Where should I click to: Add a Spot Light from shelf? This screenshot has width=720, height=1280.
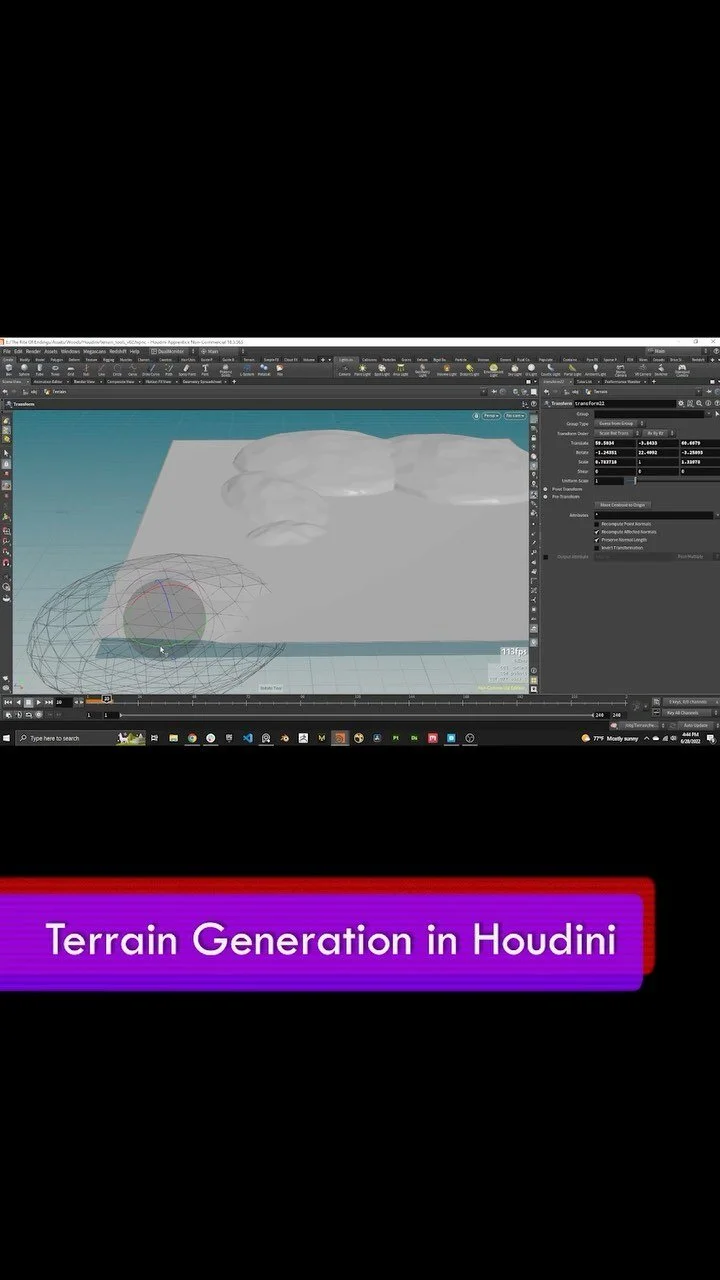tap(382, 371)
